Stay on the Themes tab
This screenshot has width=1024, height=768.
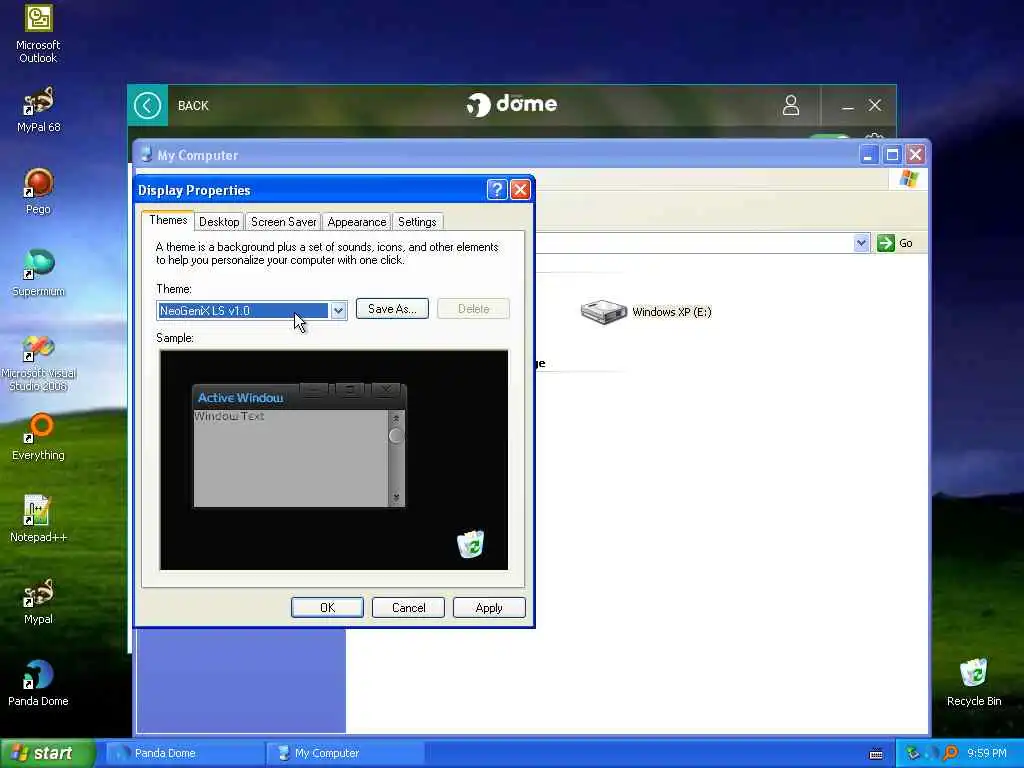pyautogui.click(x=168, y=220)
